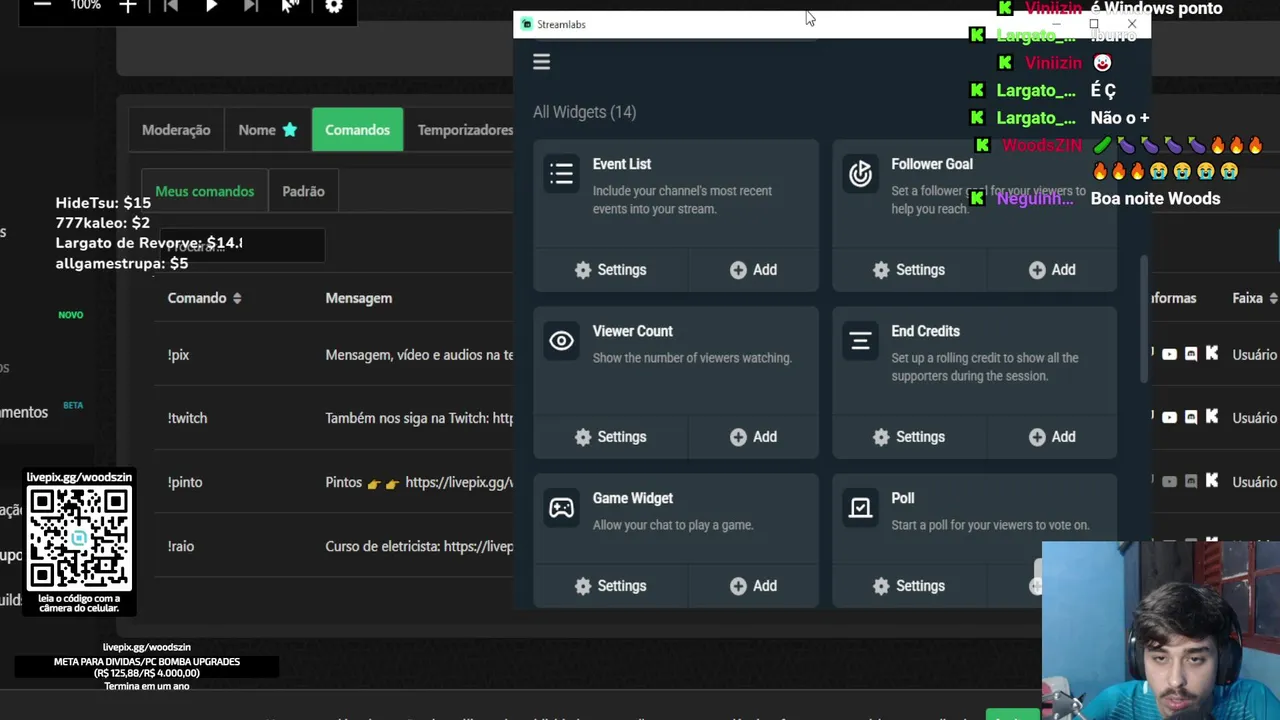The width and height of the screenshot is (1280, 720).
Task: Click the Streamlabs title bar app icon
Action: click(x=527, y=24)
